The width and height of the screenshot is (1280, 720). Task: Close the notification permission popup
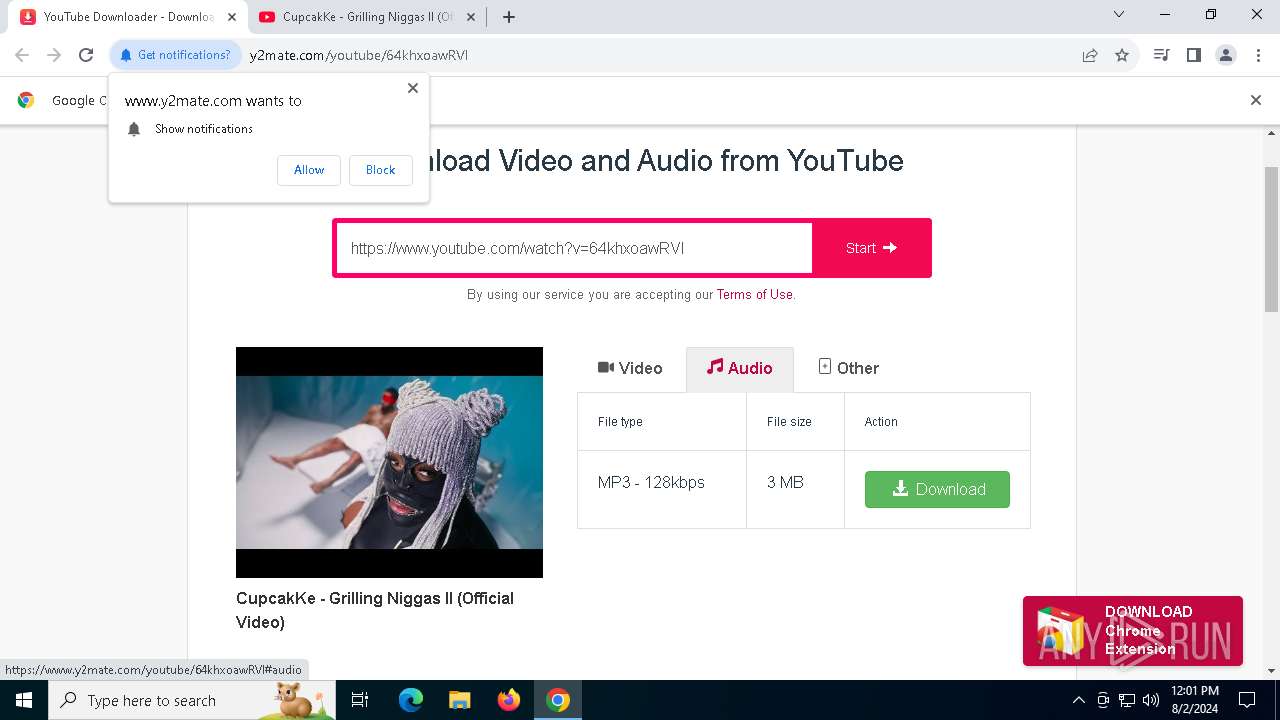pyautogui.click(x=413, y=88)
